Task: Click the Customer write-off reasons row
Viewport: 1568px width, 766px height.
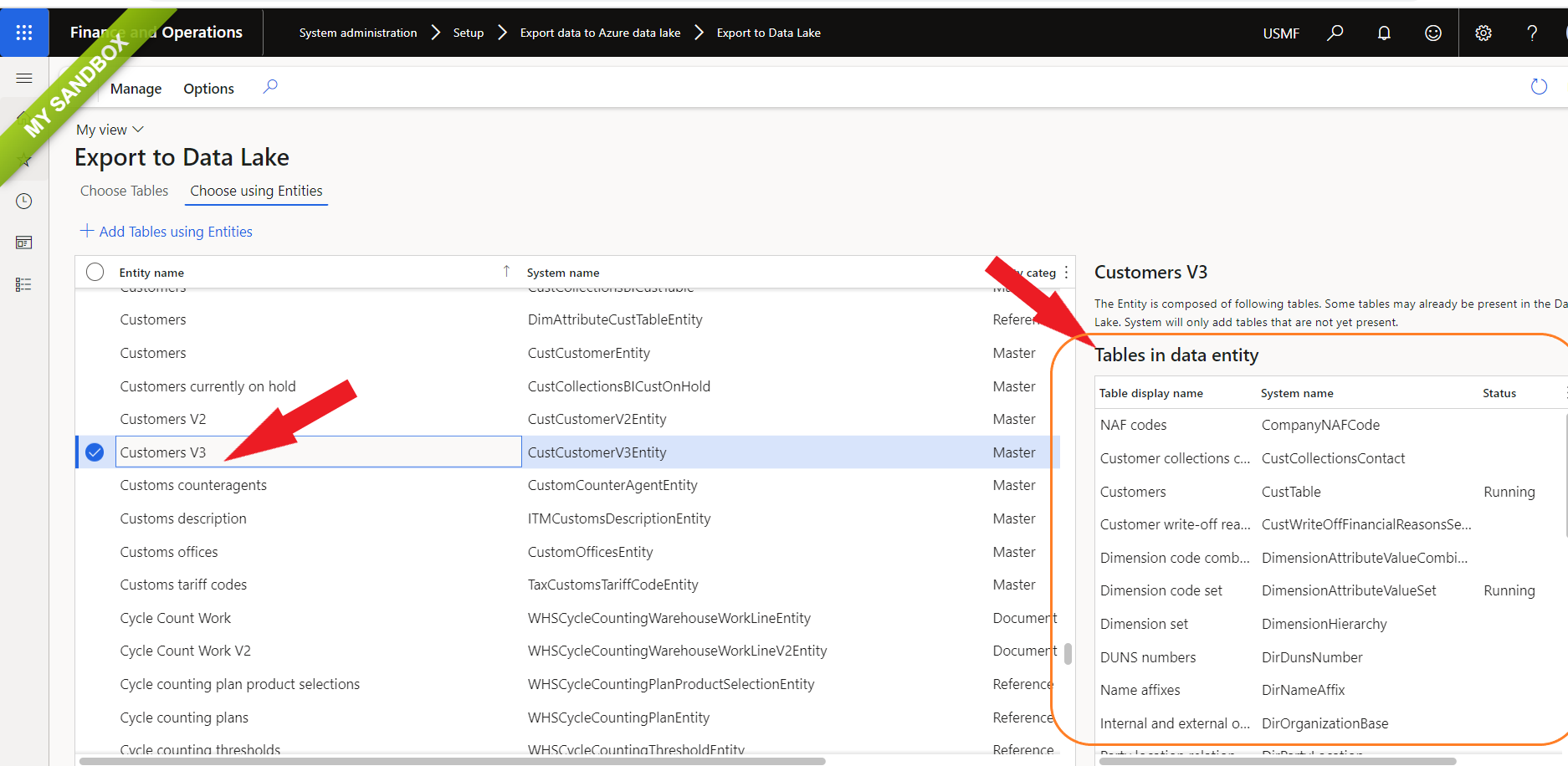Action: [x=1330, y=524]
